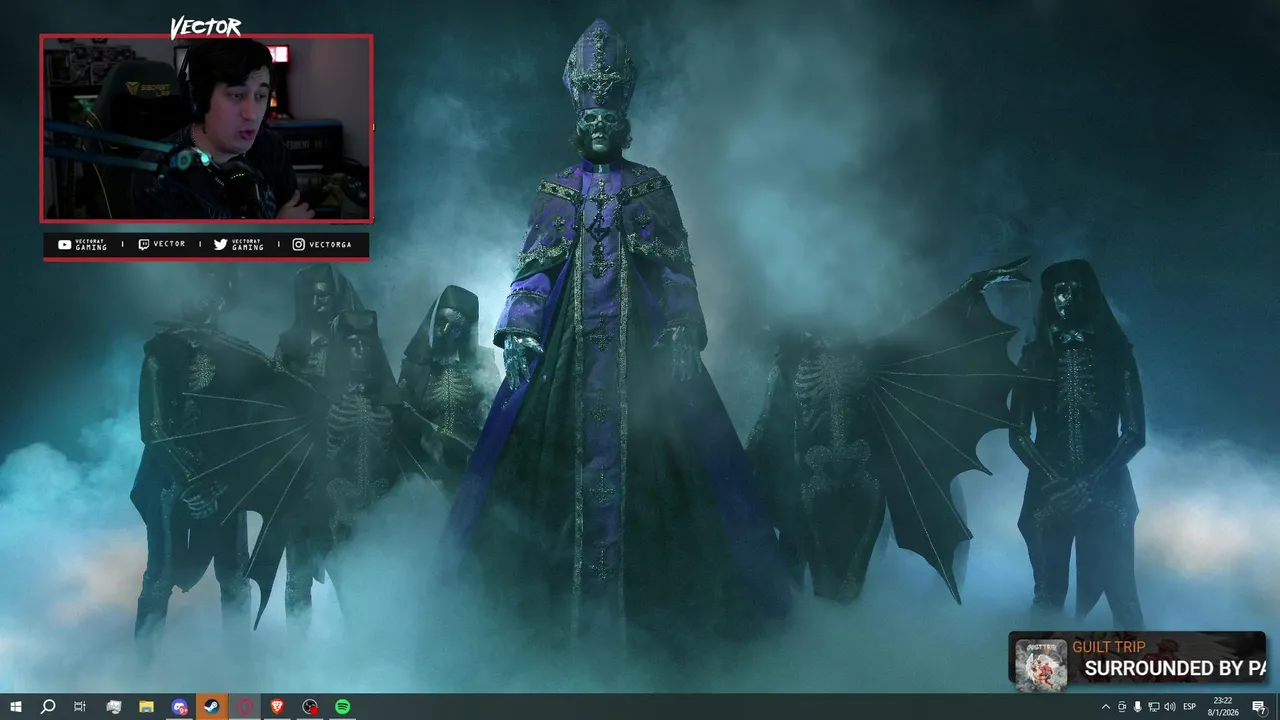
Task: Open Task View from taskbar
Action: 80,707
